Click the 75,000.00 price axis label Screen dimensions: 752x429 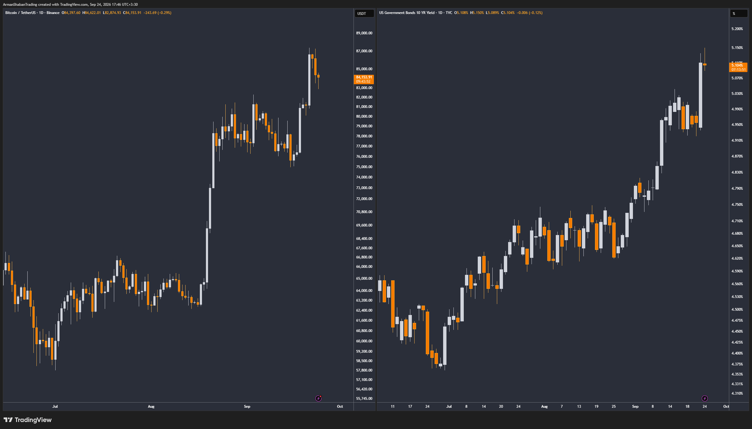tap(364, 167)
